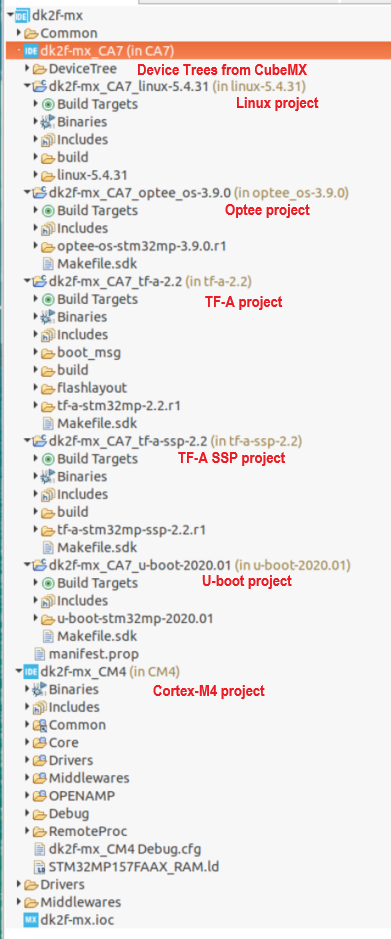
Task: Click the OPENAMP folder icon in CM4 project
Action: click(40, 796)
